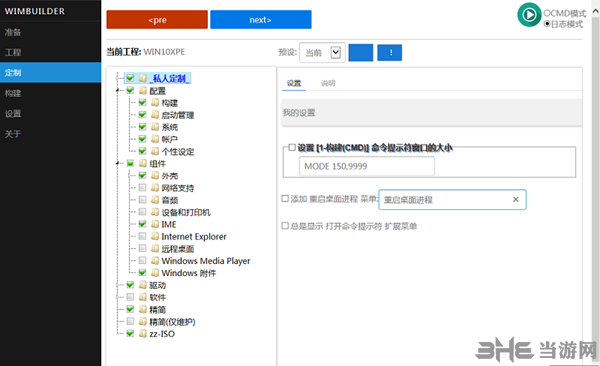Check the 网络支持 tree checkbox

pos(142,188)
